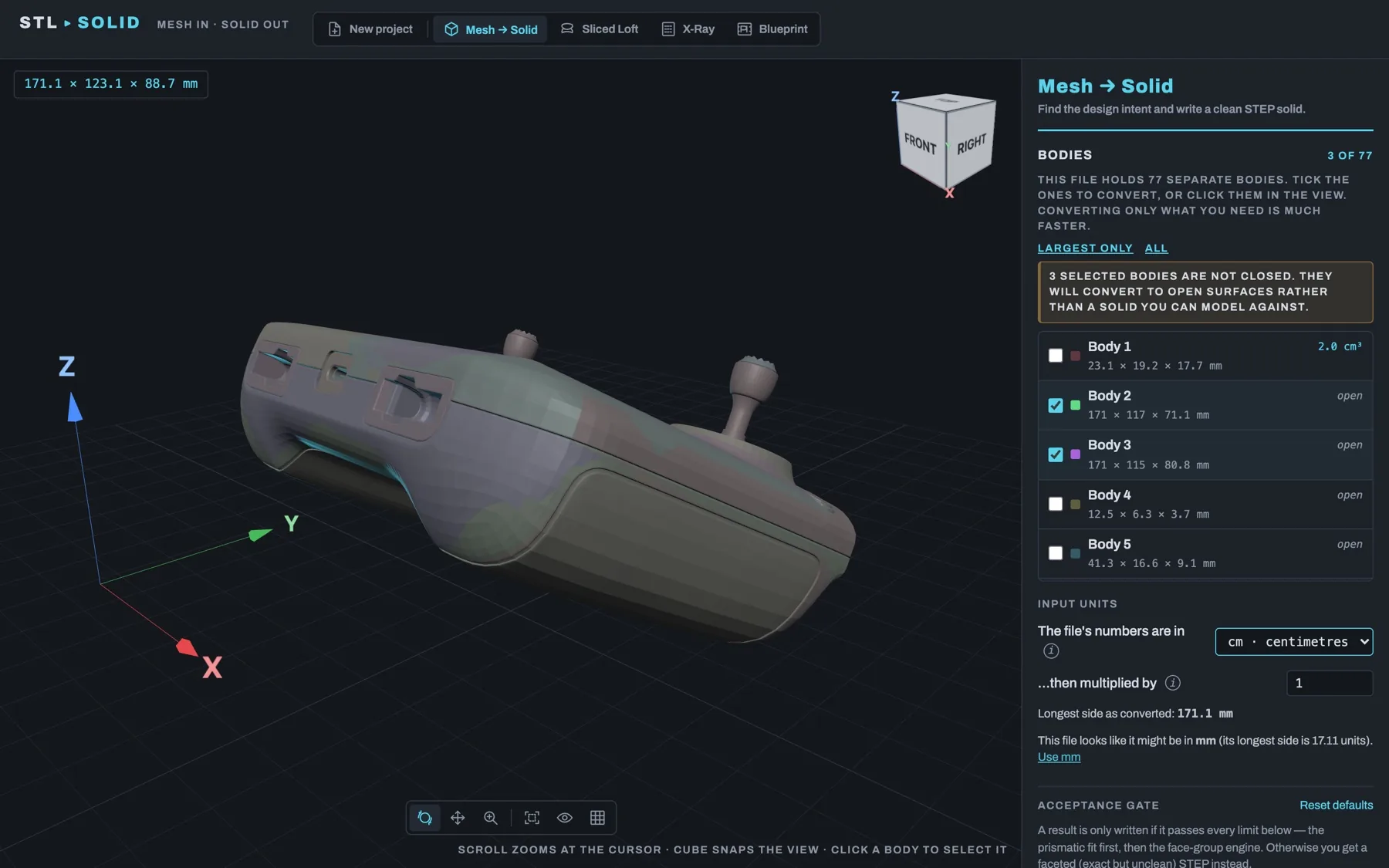Viewport: 1389px width, 868px height.
Task: Click Body 5 size '41.3 × 16.6 × 9.1 mm'
Action: tap(1151, 564)
